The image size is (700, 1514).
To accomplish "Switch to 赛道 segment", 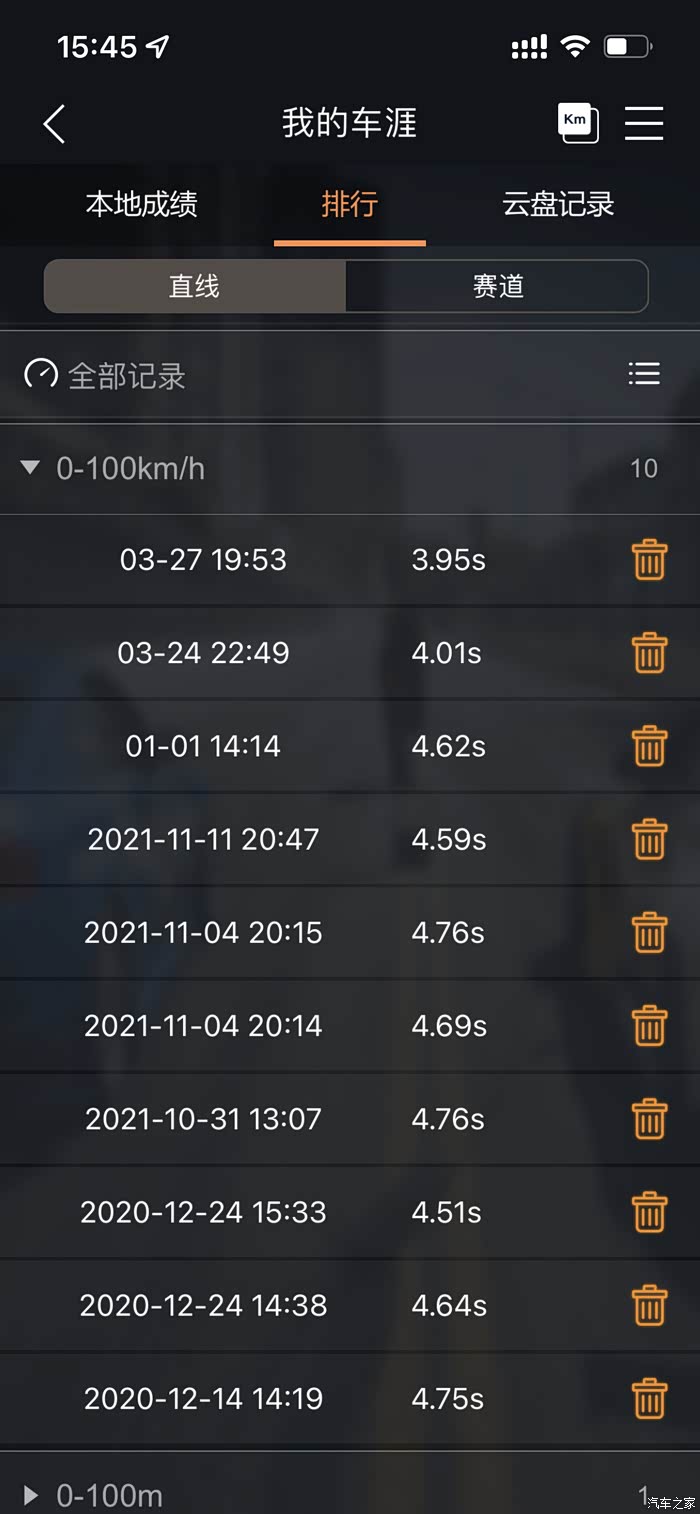I will coord(497,287).
